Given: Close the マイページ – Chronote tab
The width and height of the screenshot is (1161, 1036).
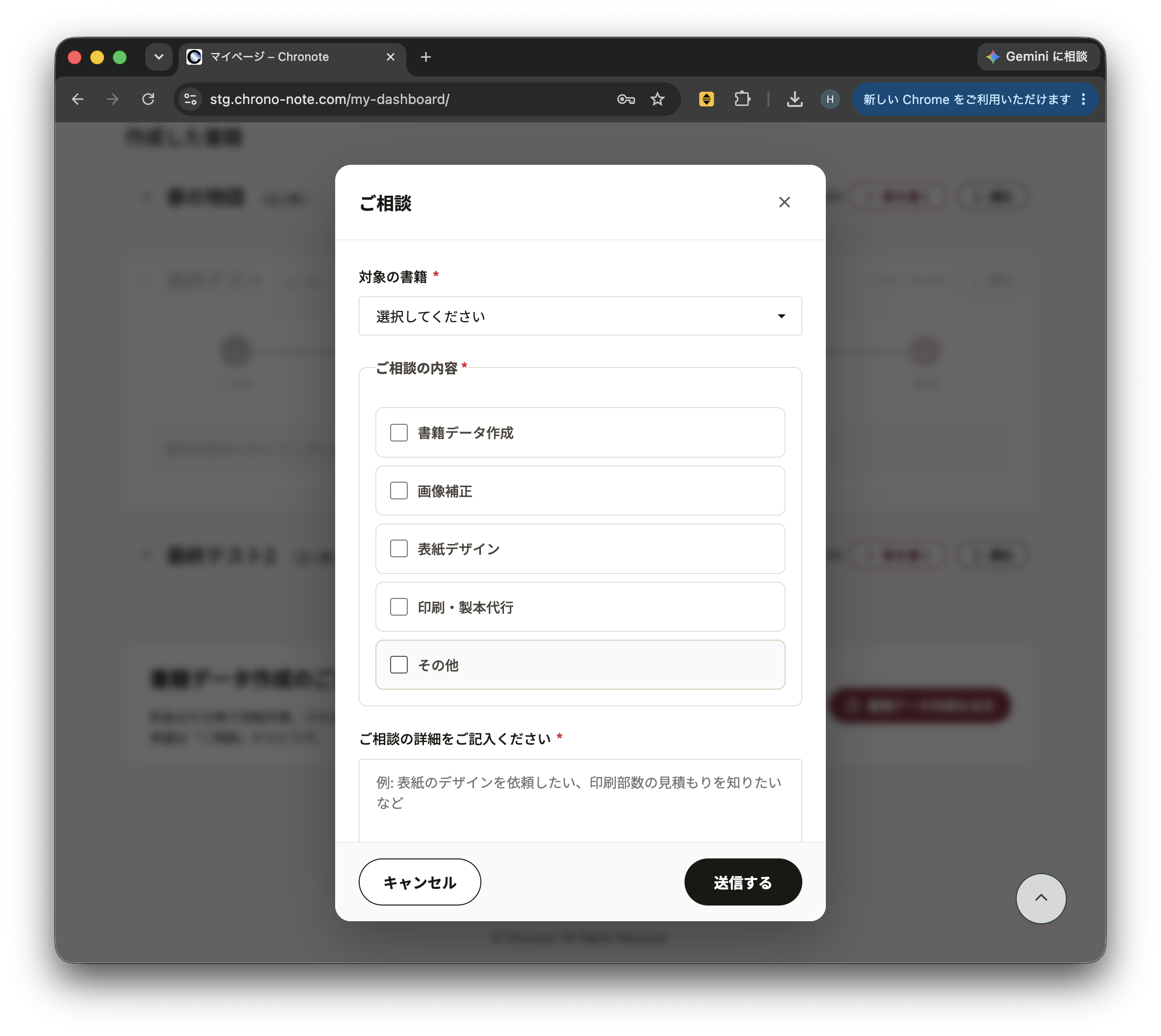Looking at the screenshot, I should click(x=391, y=57).
